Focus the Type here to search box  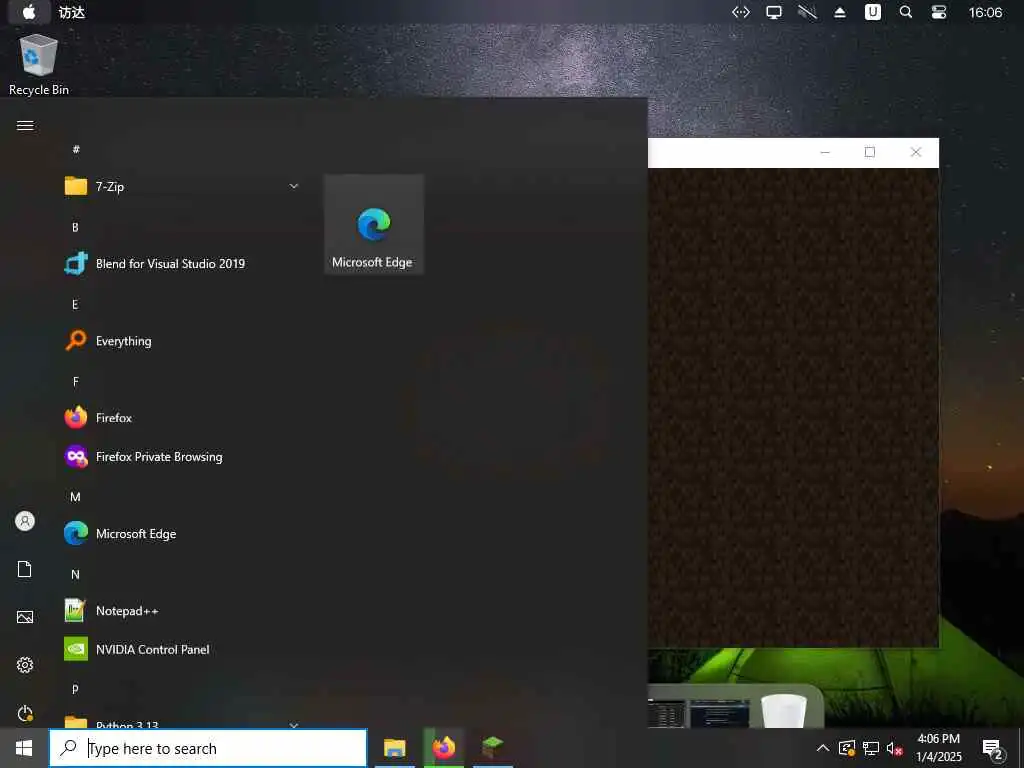coord(208,748)
